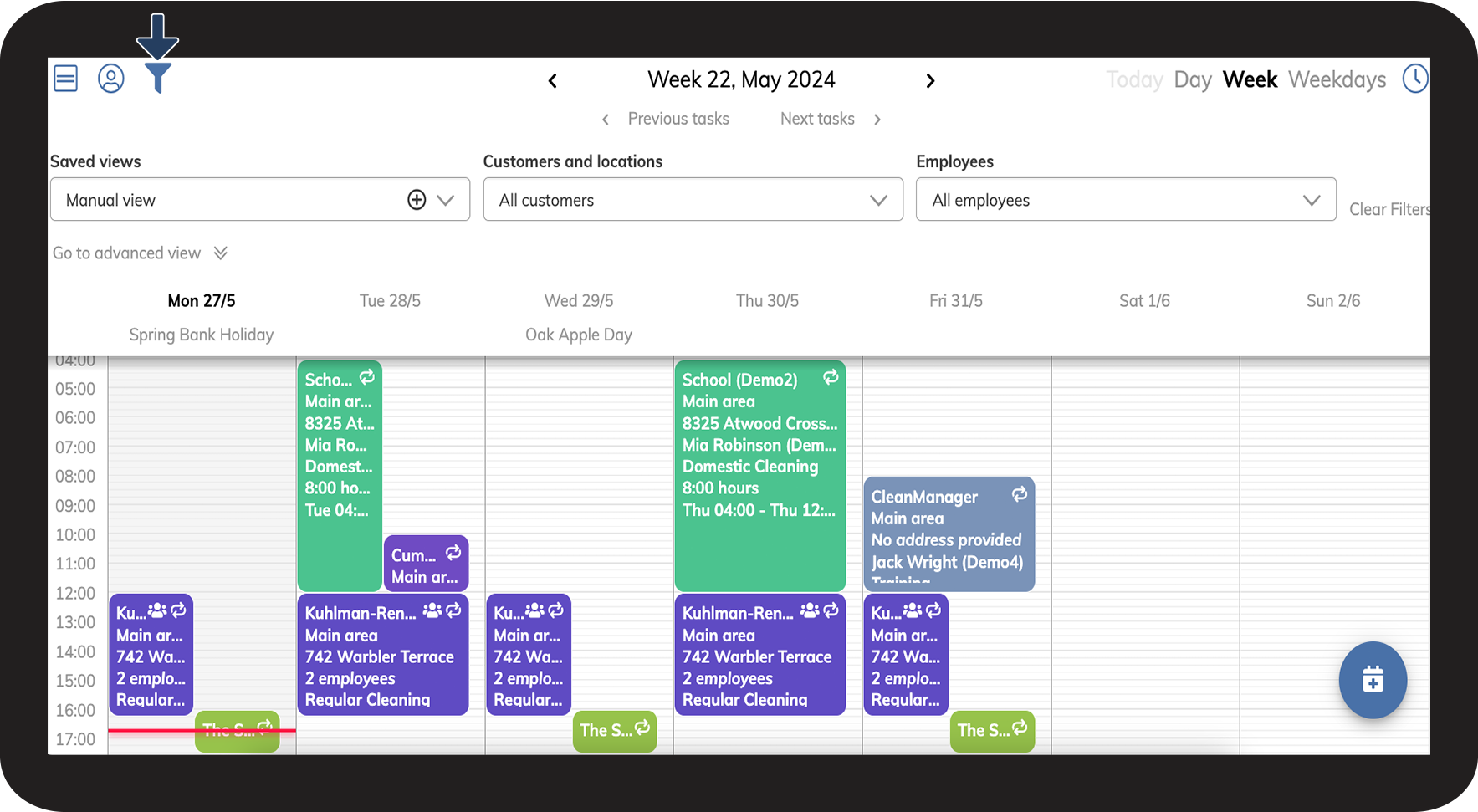Expand Go to advanced view
Screen dimensions: 1478x812
140,253
